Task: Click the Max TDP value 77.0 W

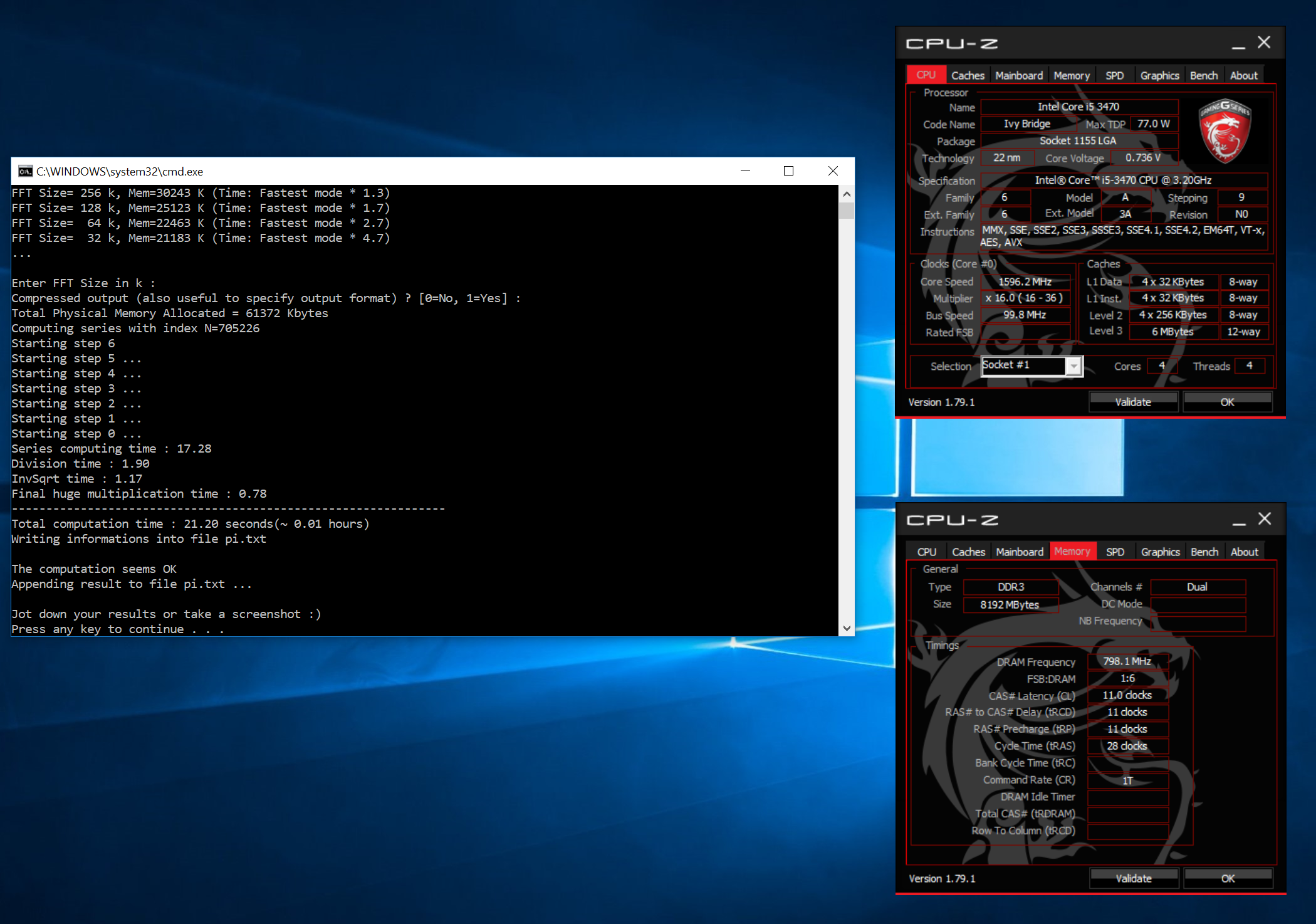Action: pyautogui.click(x=1153, y=123)
